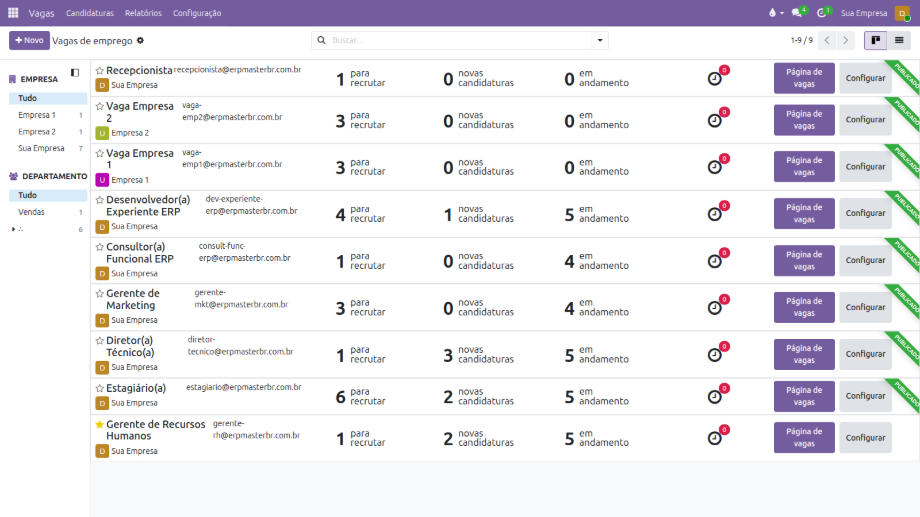Unfavorite Gerente de Recursos Humanos star
This screenshot has height=517, width=920.
pyautogui.click(x=99, y=425)
